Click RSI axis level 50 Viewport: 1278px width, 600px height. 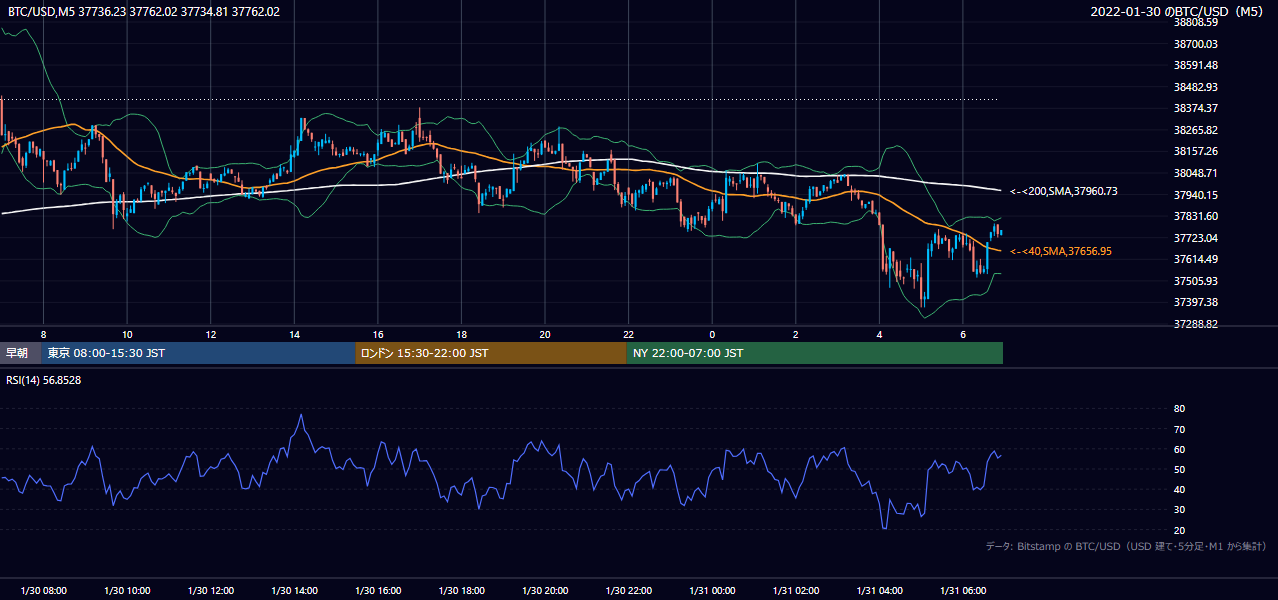pos(1179,469)
